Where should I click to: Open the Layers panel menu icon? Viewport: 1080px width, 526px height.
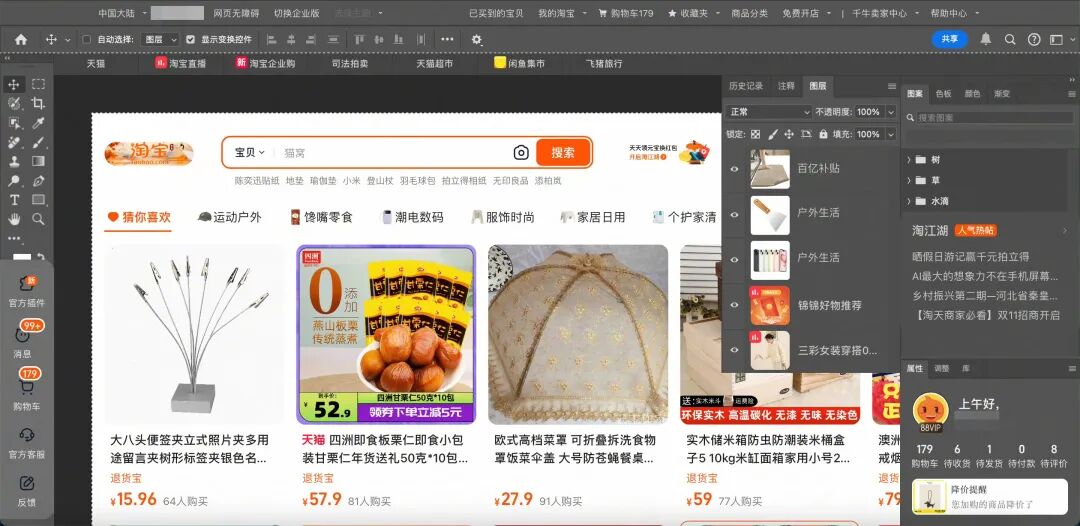coord(892,86)
